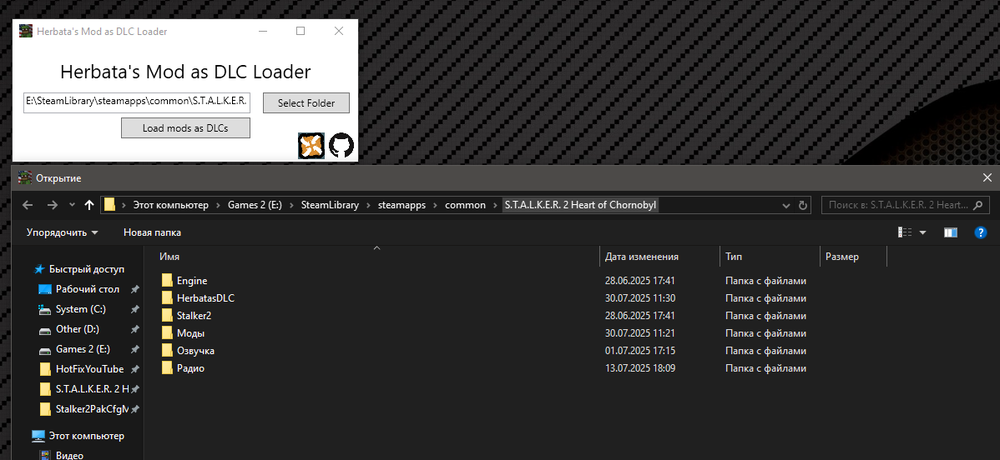Select S.T.A.L.K.E.R. 2 Heart of Chornobyl breadcrumb
1000x460 pixels.
(580, 205)
